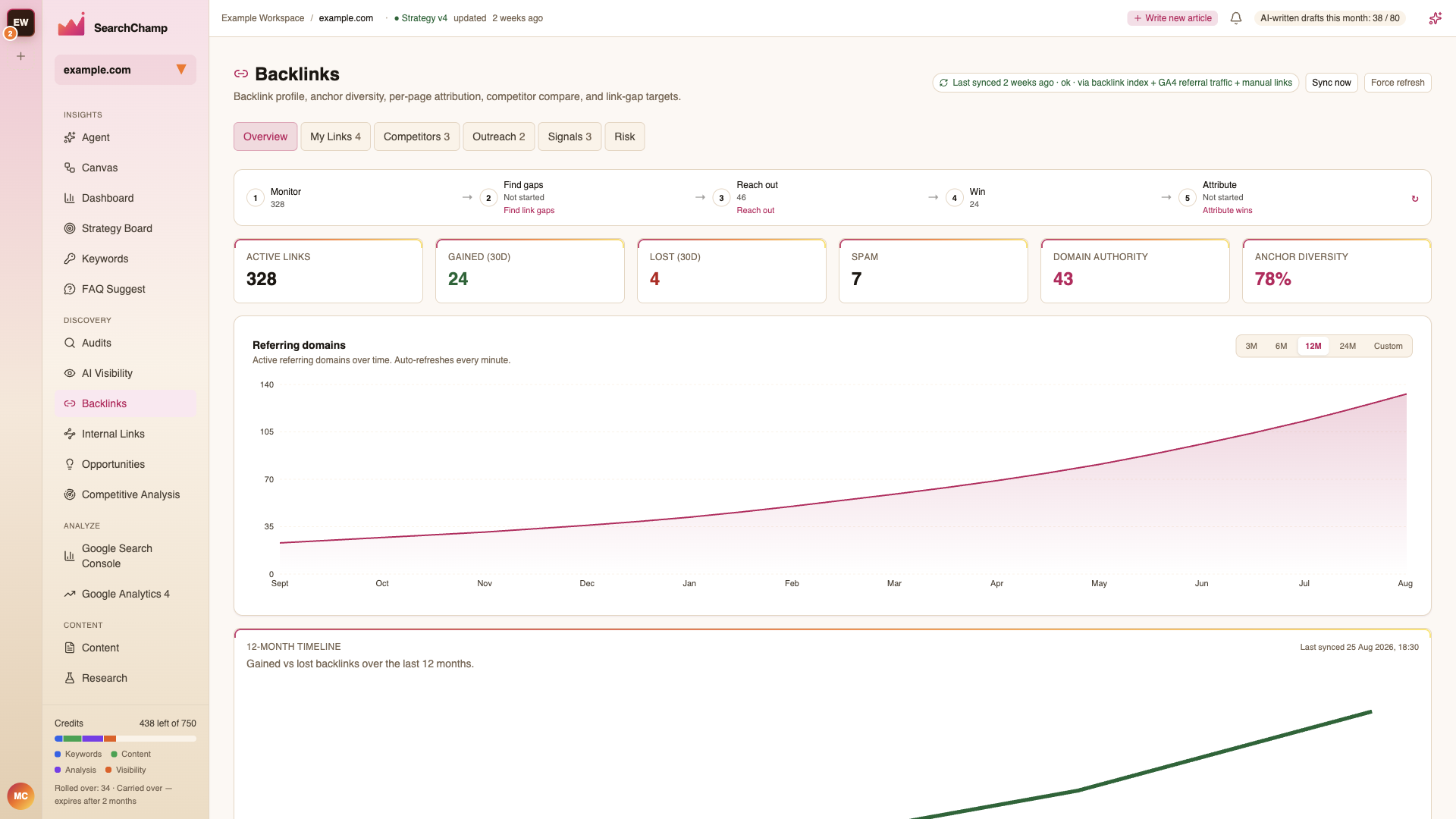Open Opportunities in sidebar
Viewport: 1456px width, 819px height.
125,464
